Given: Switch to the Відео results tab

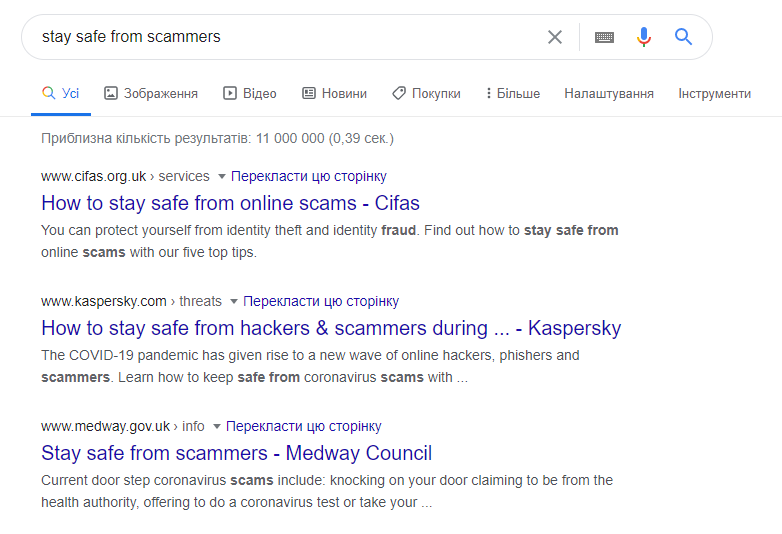Looking at the screenshot, I should (x=249, y=93).
